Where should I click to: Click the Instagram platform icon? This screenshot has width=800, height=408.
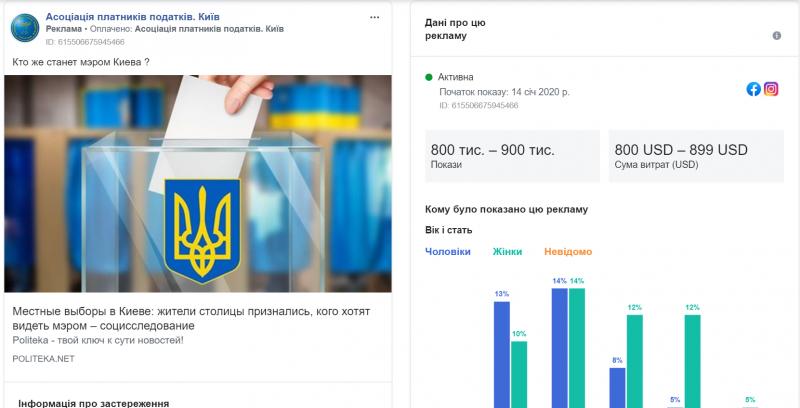click(x=771, y=89)
